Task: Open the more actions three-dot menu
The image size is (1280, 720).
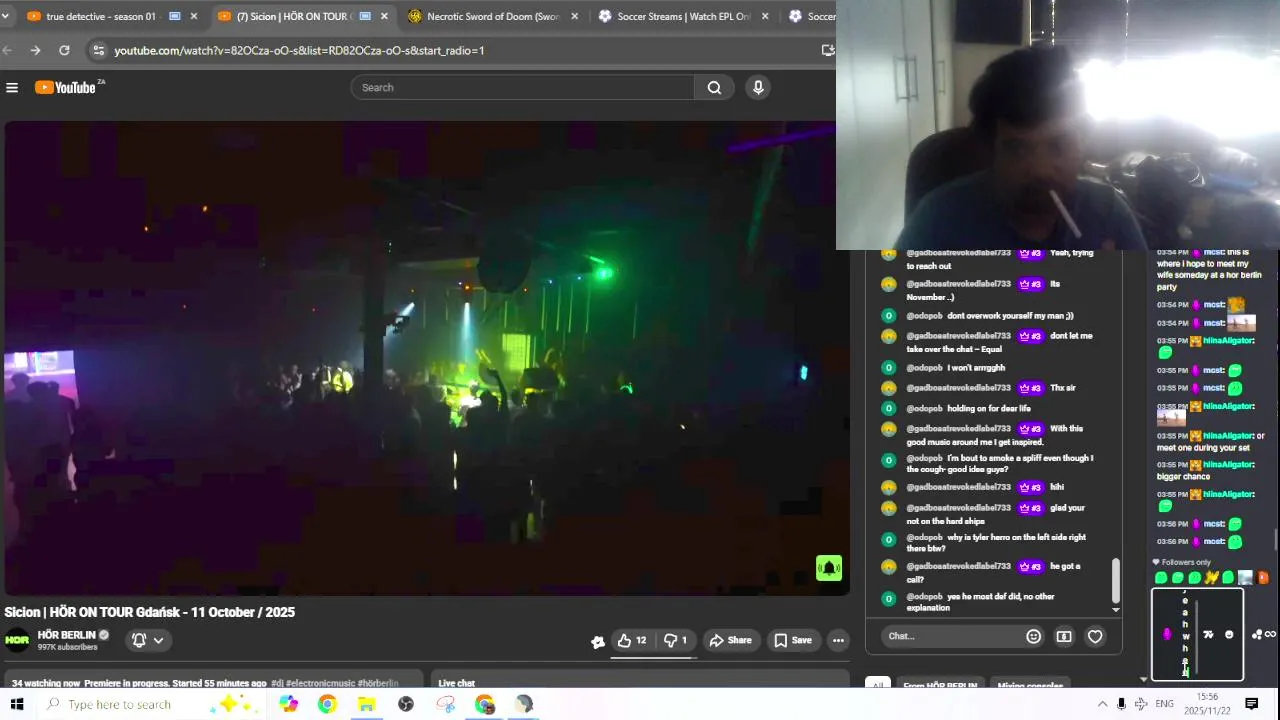Action: pos(838,640)
